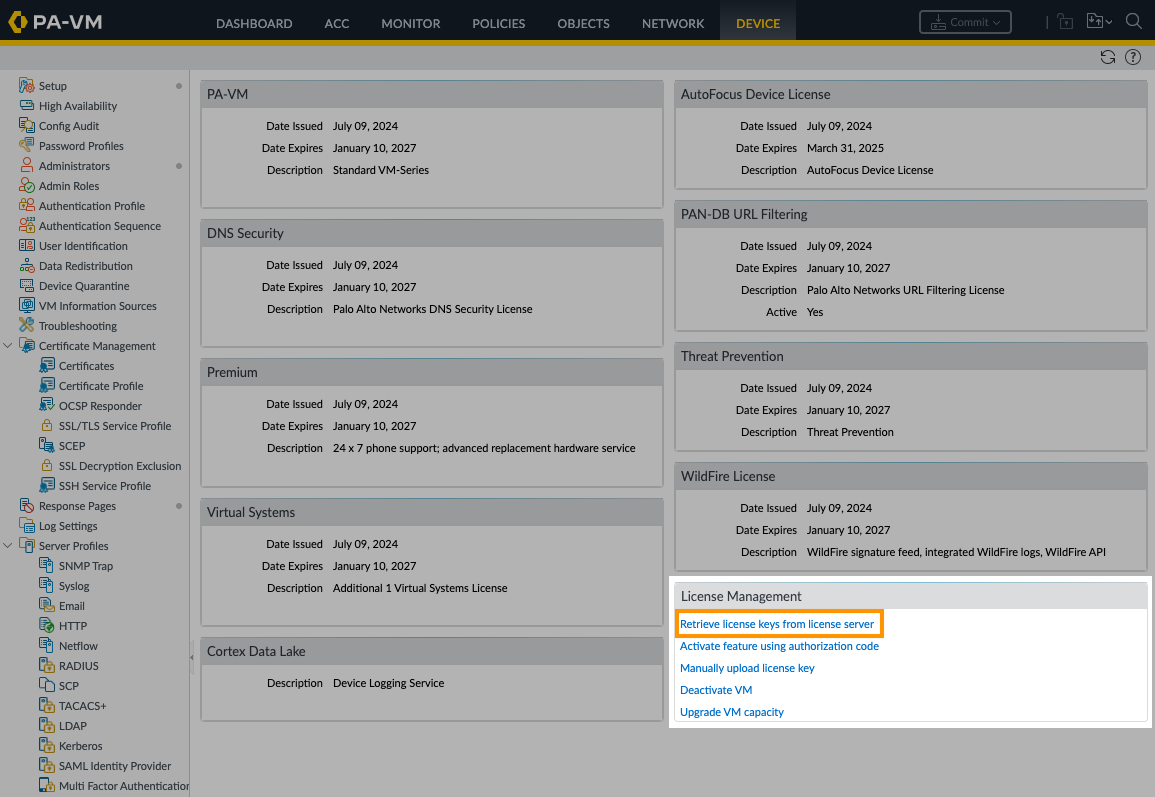
Task: Collapse the Server Profiles tree node
Action: point(9,546)
